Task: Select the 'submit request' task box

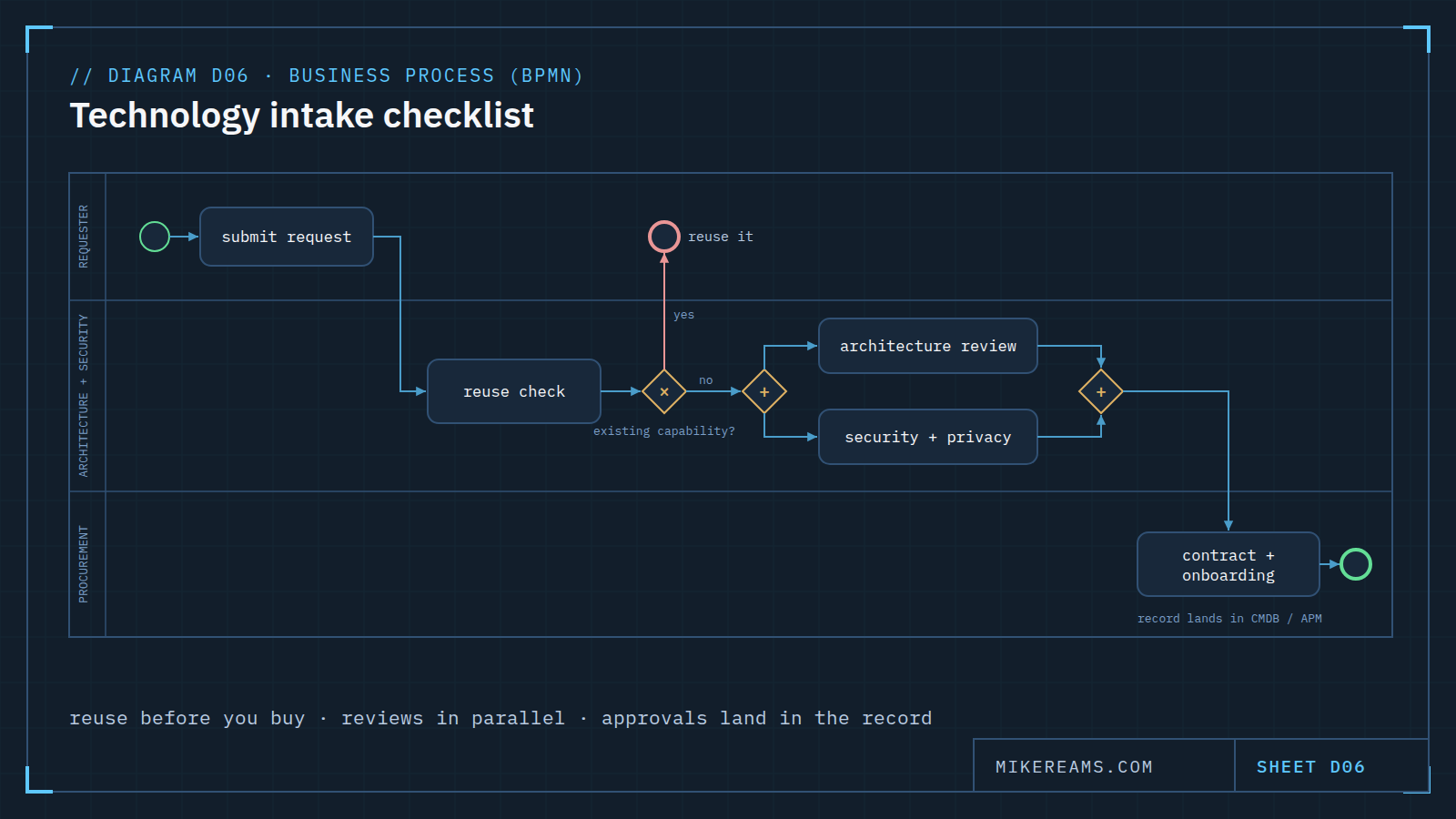Action: coord(287,237)
